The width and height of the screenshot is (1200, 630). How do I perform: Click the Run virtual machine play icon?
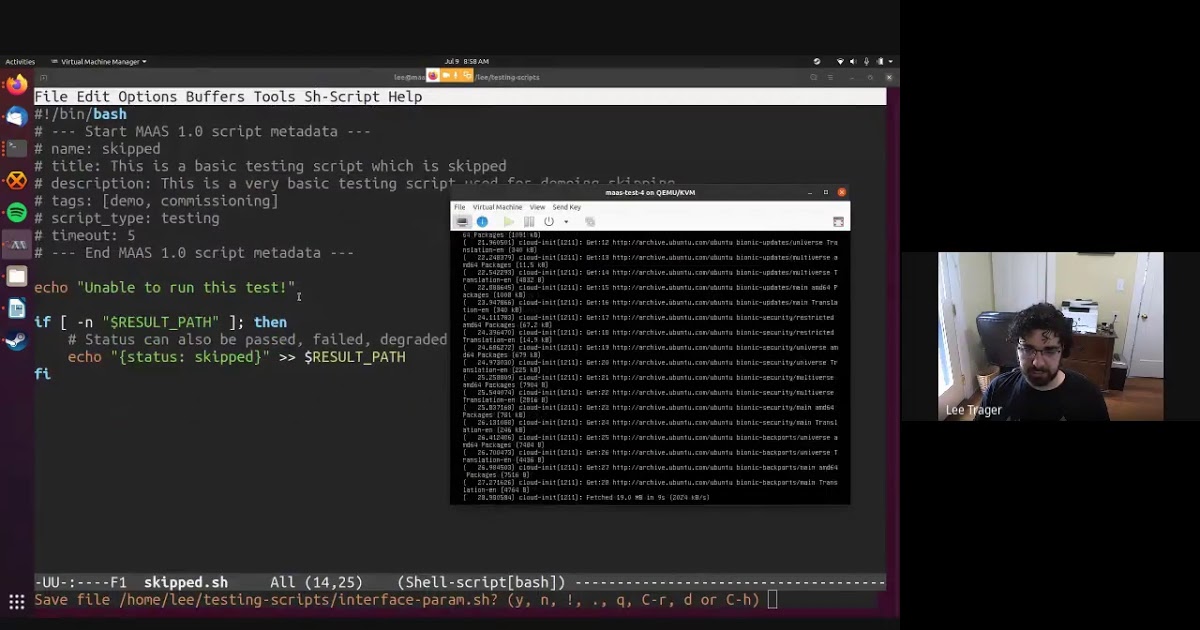(509, 222)
